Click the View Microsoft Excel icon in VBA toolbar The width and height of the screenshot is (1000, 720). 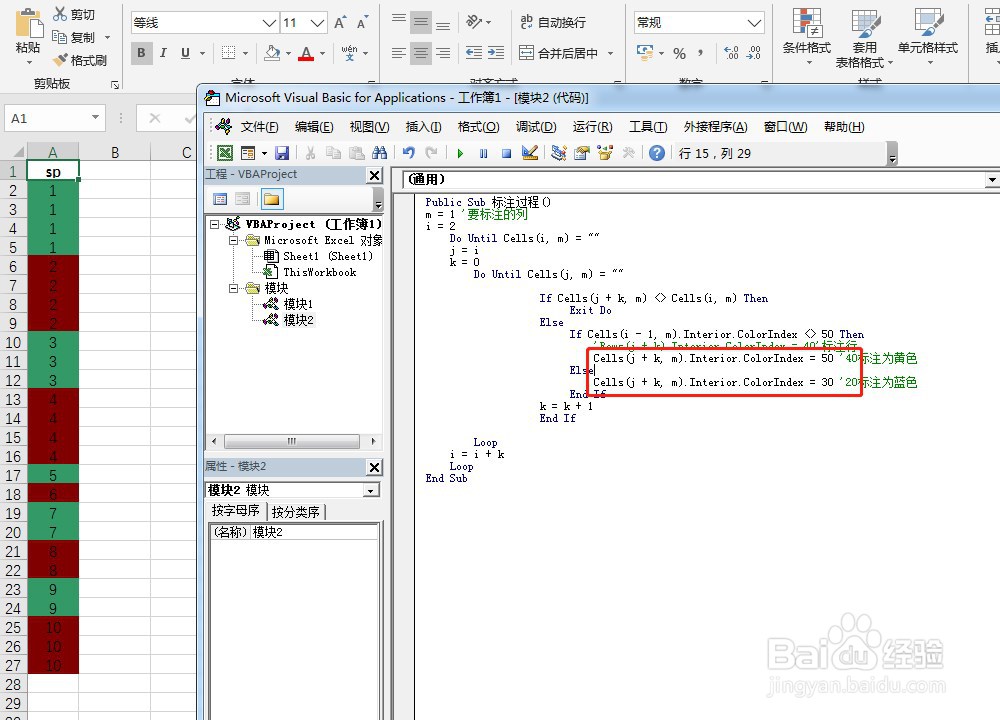224,153
